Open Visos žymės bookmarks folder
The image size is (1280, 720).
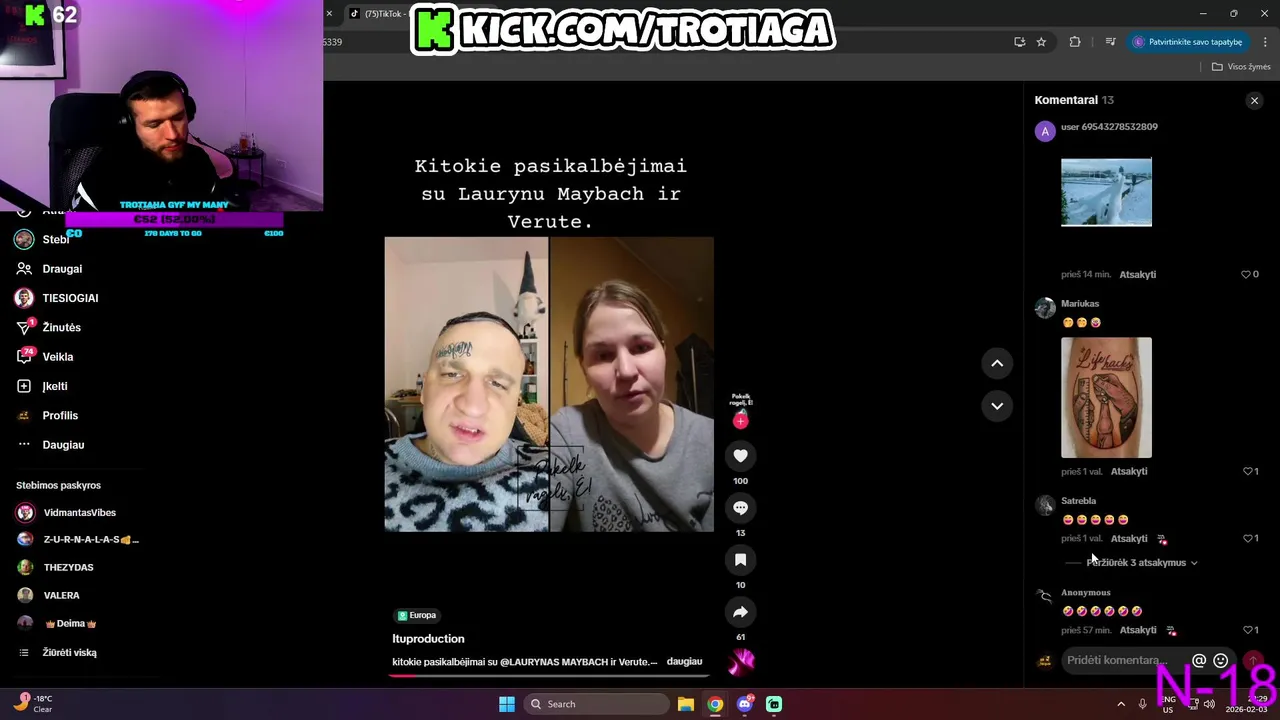point(1241,67)
